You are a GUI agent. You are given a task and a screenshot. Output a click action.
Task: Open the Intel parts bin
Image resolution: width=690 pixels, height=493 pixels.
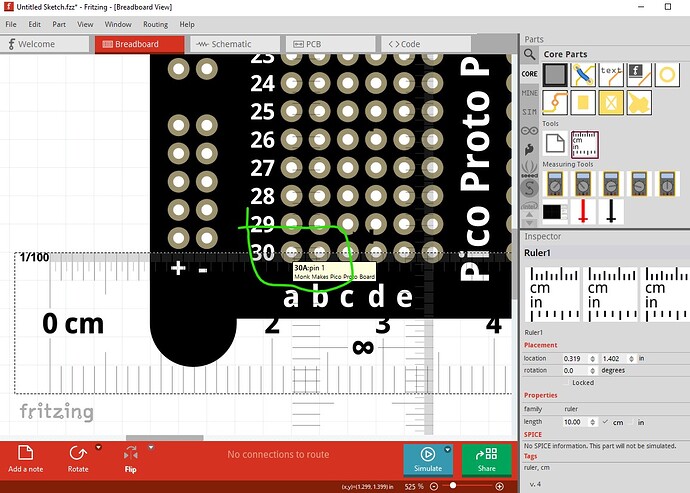pos(529,206)
